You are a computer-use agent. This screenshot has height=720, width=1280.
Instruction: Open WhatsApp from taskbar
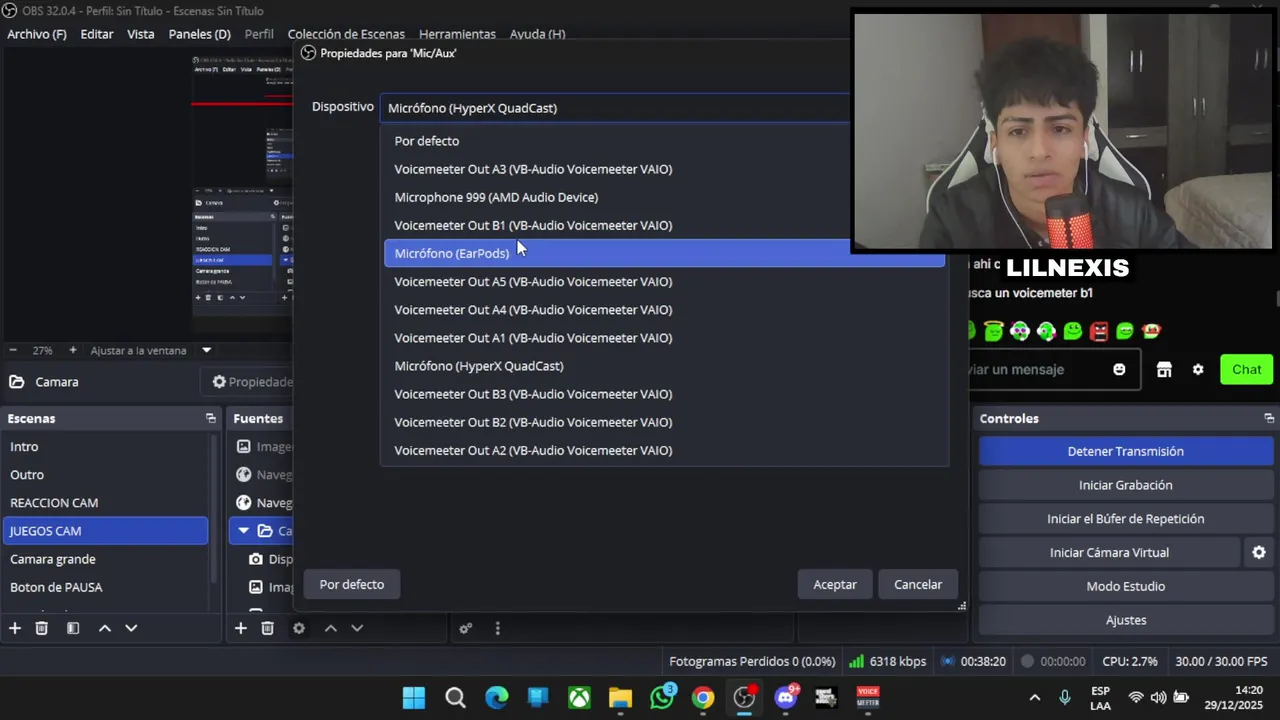point(662,697)
